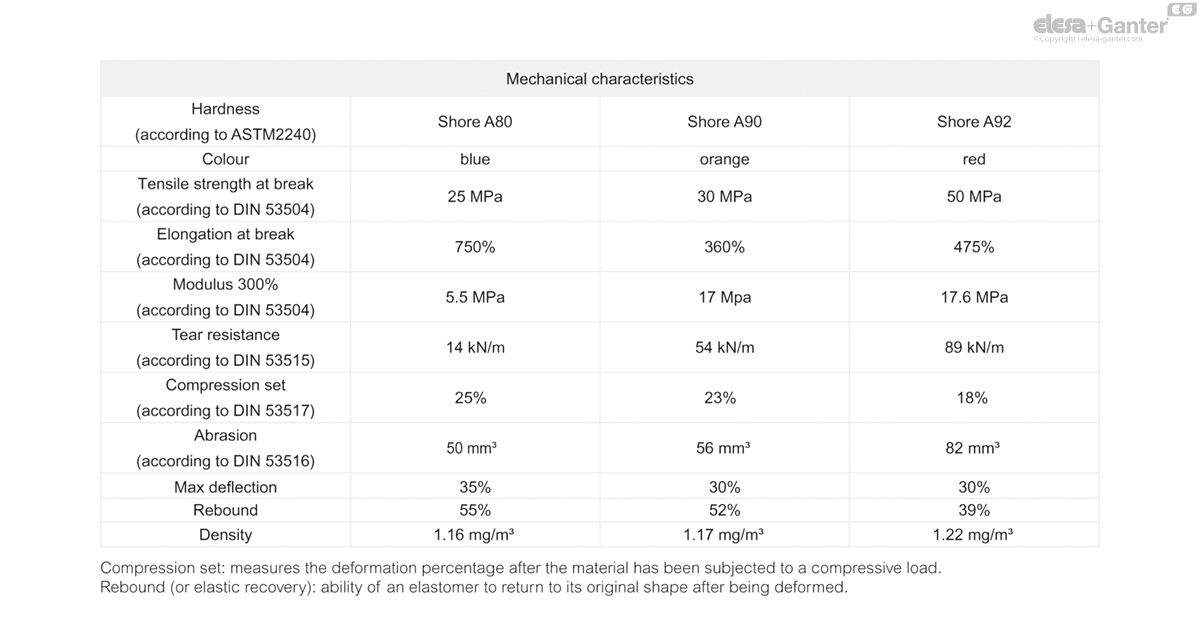
Task: Select the Mechanical characteristics table header
Action: coord(599,79)
